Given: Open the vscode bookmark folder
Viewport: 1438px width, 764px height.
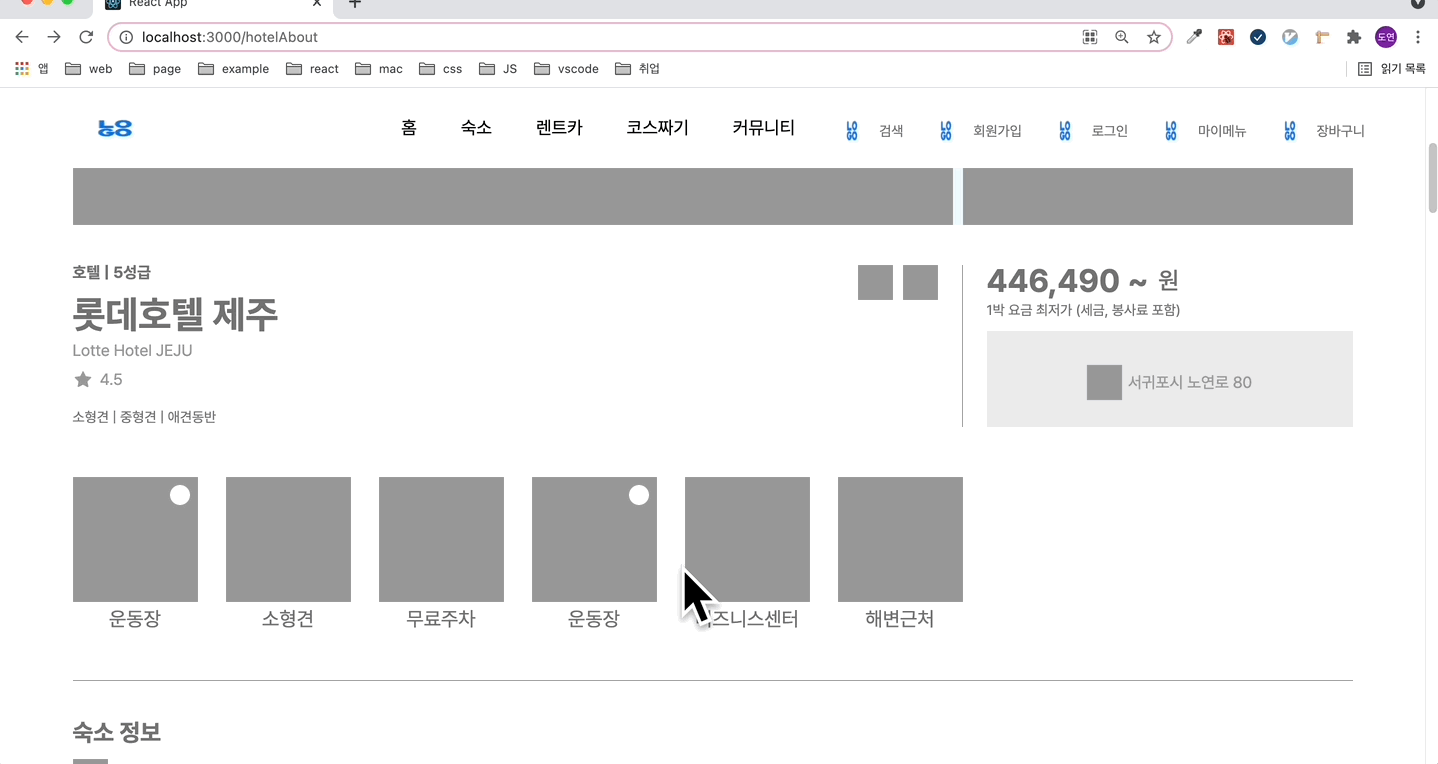Looking at the screenshot, I should tap(567, 69).
